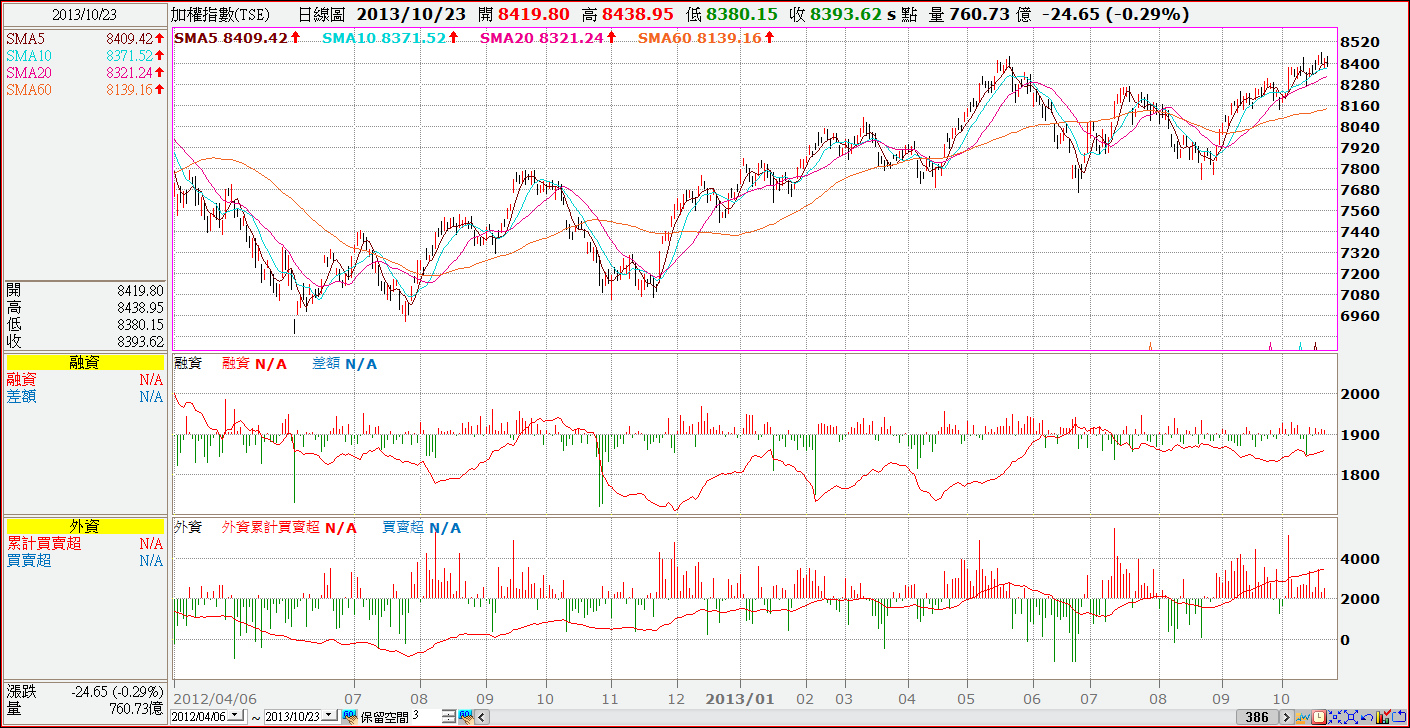This screenshot has height=728, width=1410.
Task: Click the 保留空間 spinner arrows
Action: [449, 716]
